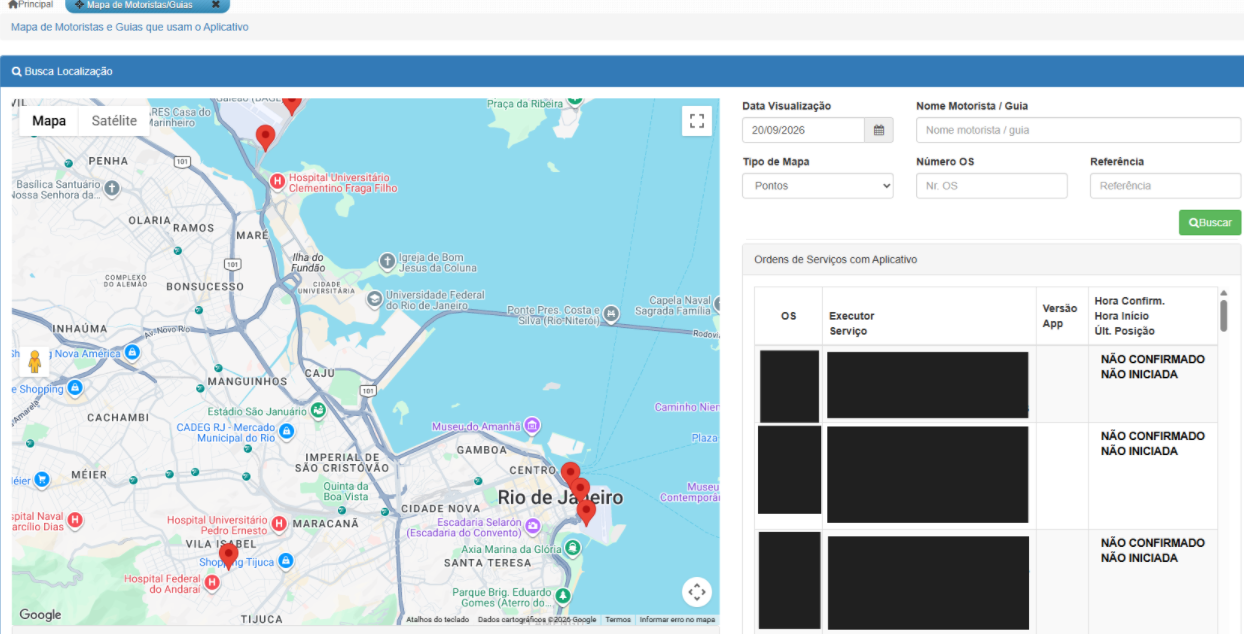
Task: Click the Google logo on the map
Action: pos(40,615)
